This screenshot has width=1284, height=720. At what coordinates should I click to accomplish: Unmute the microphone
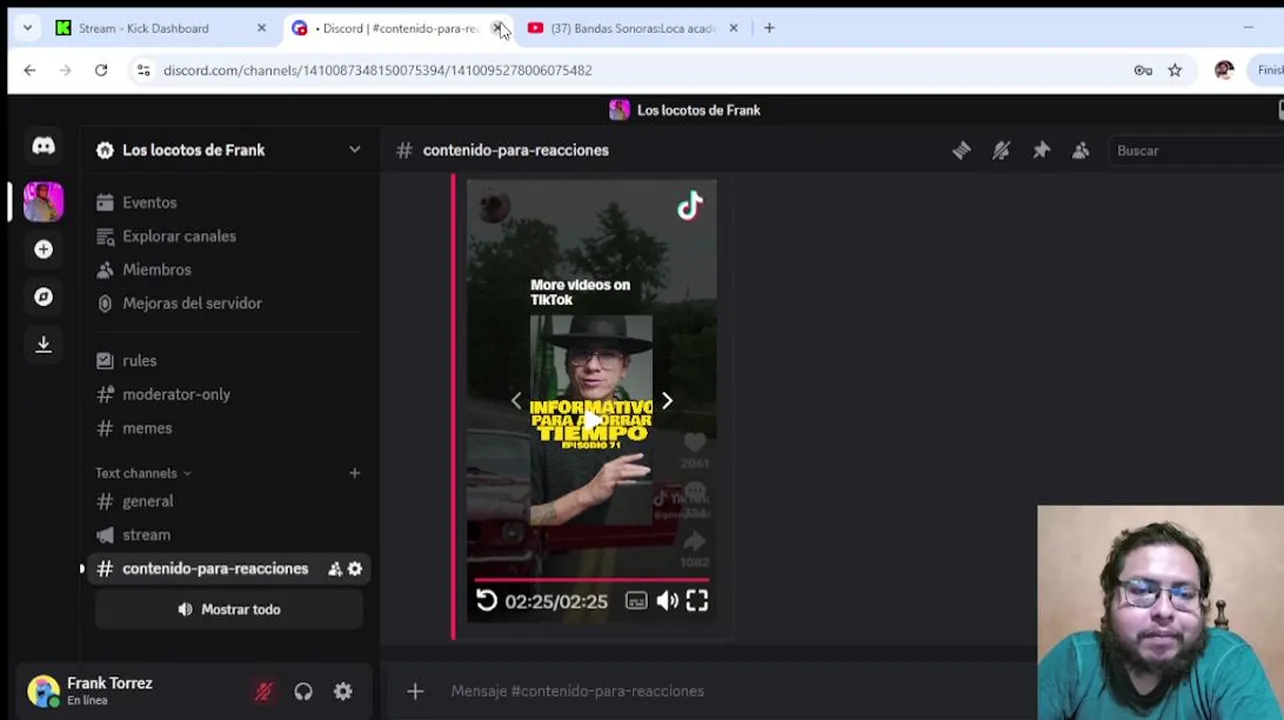pos(264,691)
